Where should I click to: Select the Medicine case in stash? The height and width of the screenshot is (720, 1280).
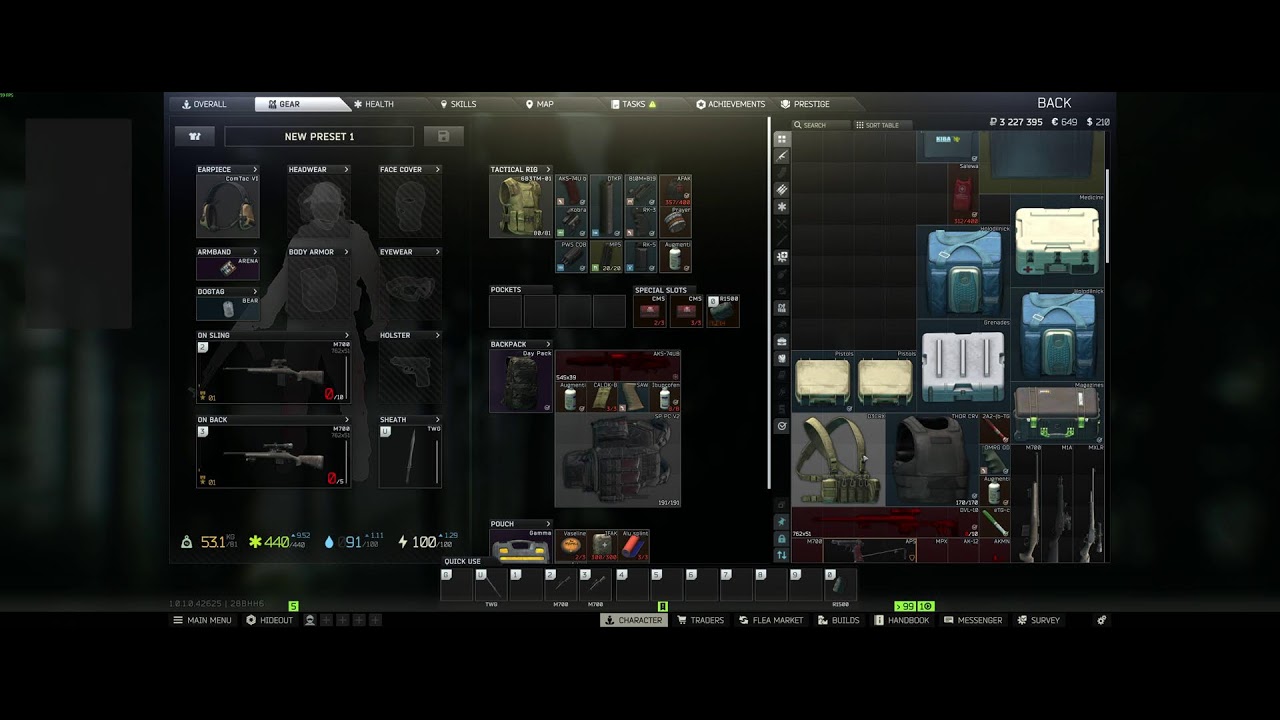point(1057,240)
